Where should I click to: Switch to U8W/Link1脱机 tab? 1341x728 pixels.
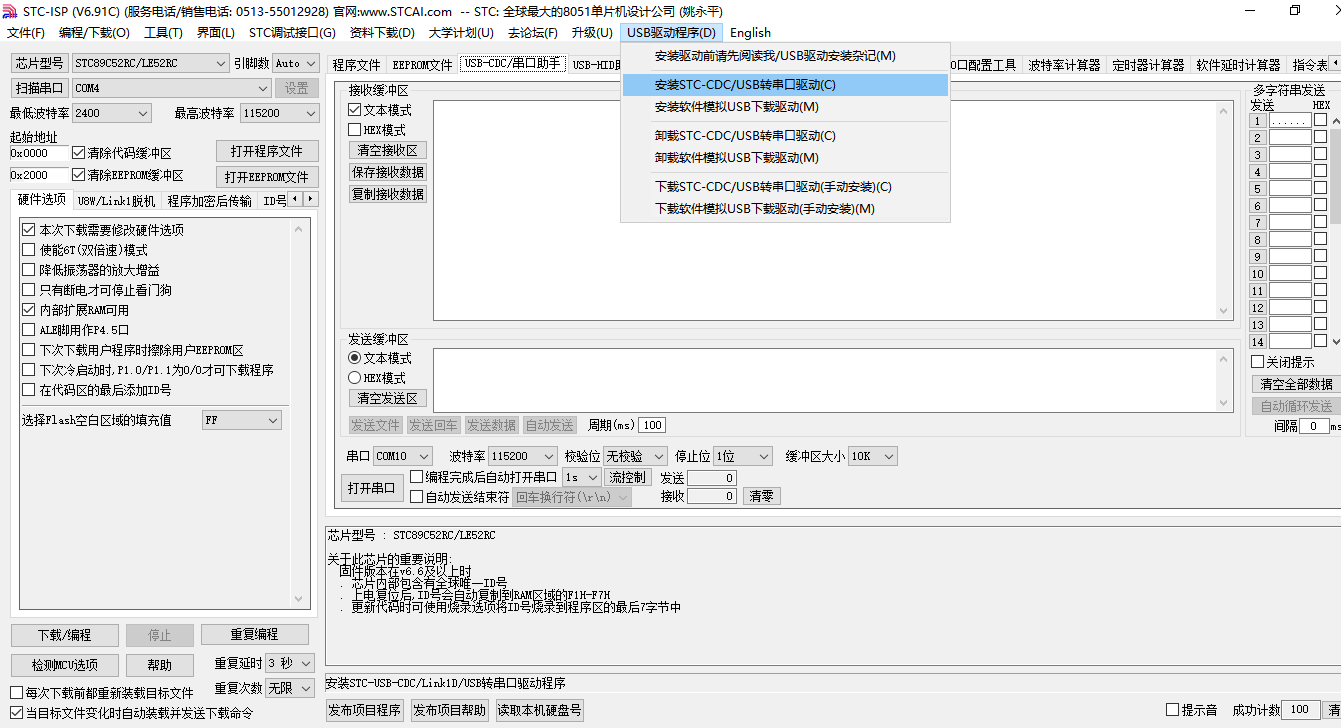116,201
